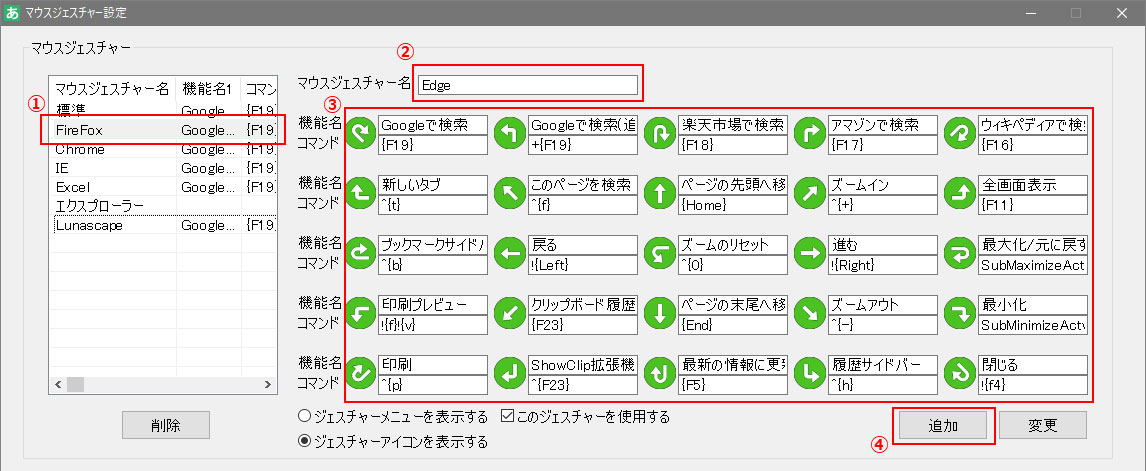Click gesture icon beside このページを検索
The height and width of the screenshot is (471, 1146).
[510, 195]
